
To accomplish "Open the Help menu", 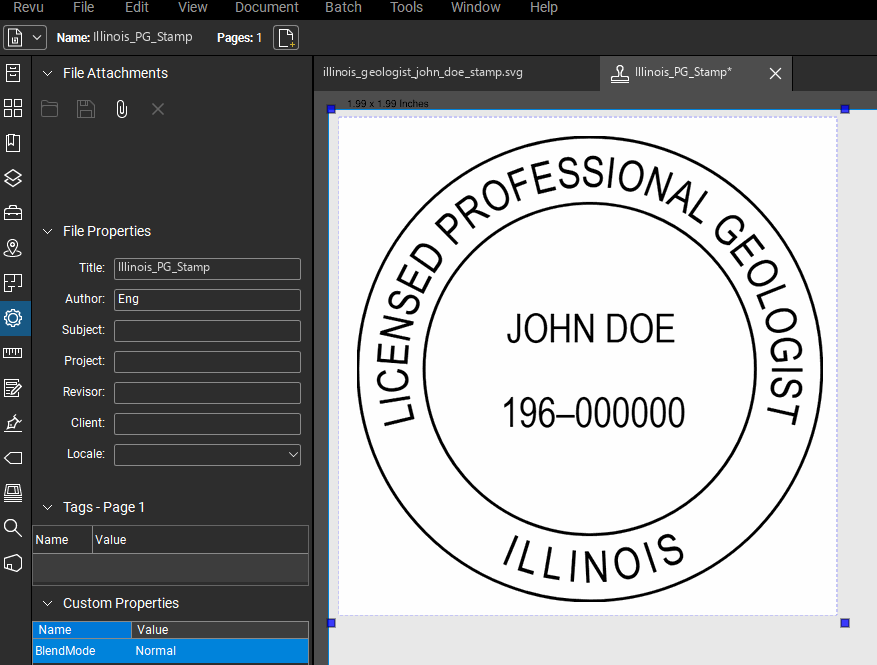I will tap(544, 7).
